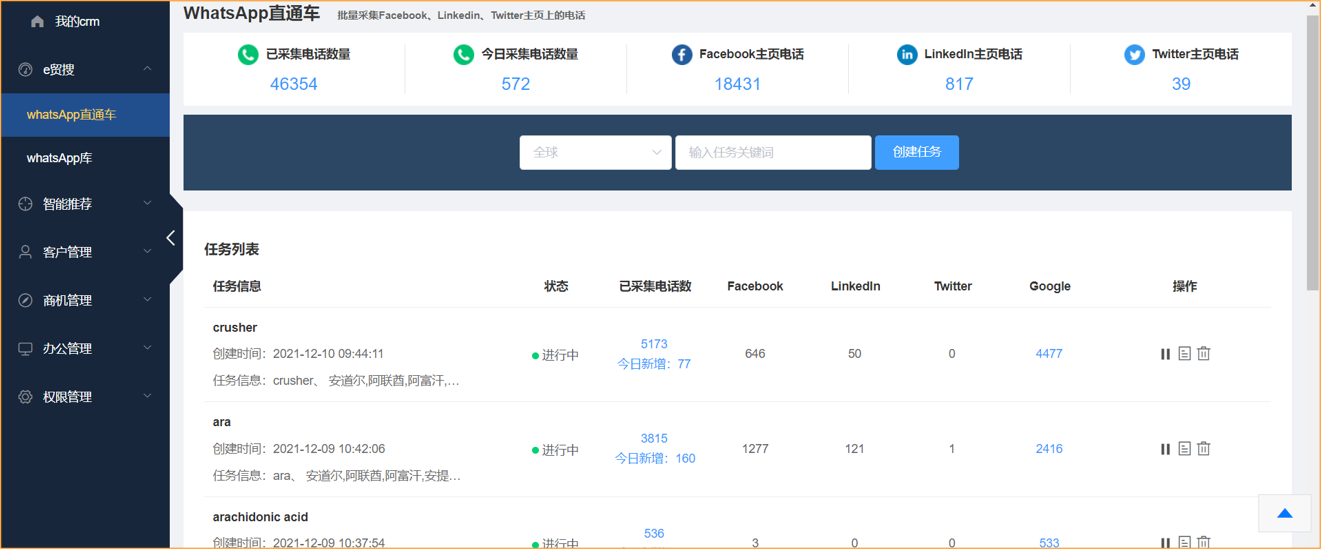This screenshot has width=1321, height=549.
Task: Click the 18431 Facebook phone count
Action: [x=738, y=84]
